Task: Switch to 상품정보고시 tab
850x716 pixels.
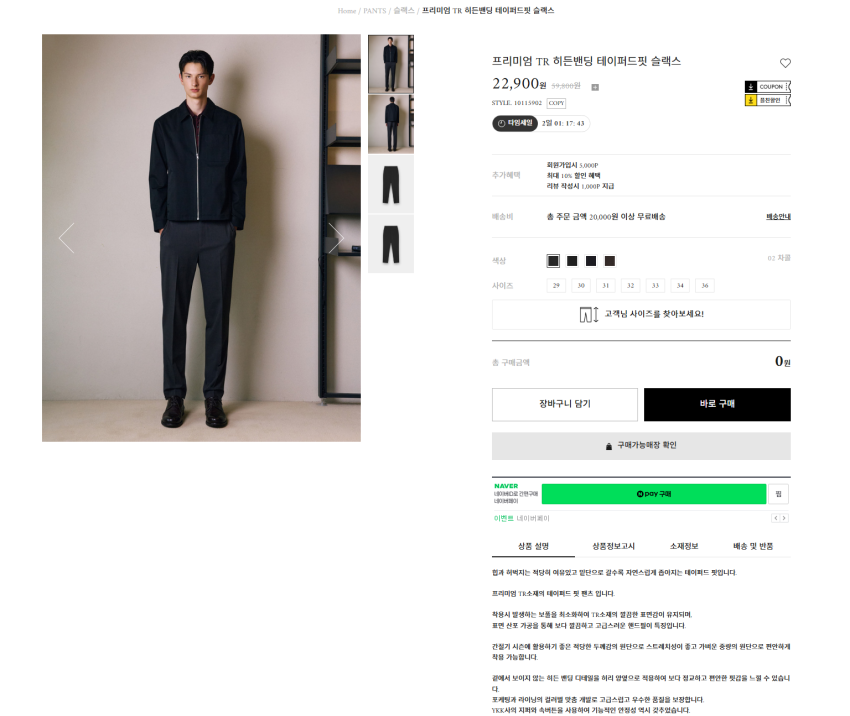Action: (x=613, y=546)
